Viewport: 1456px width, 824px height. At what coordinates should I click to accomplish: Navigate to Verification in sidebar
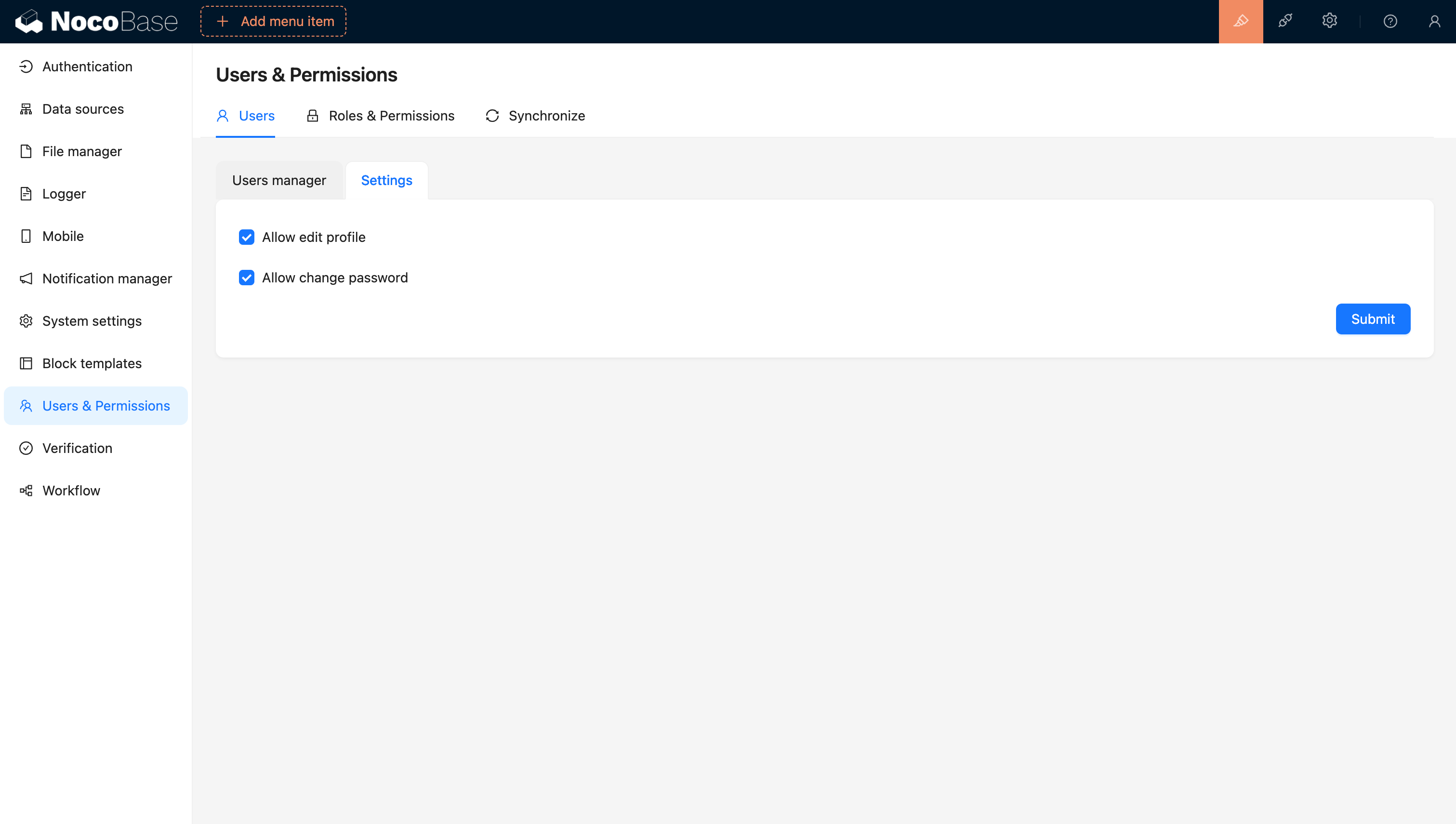point(77,448)
